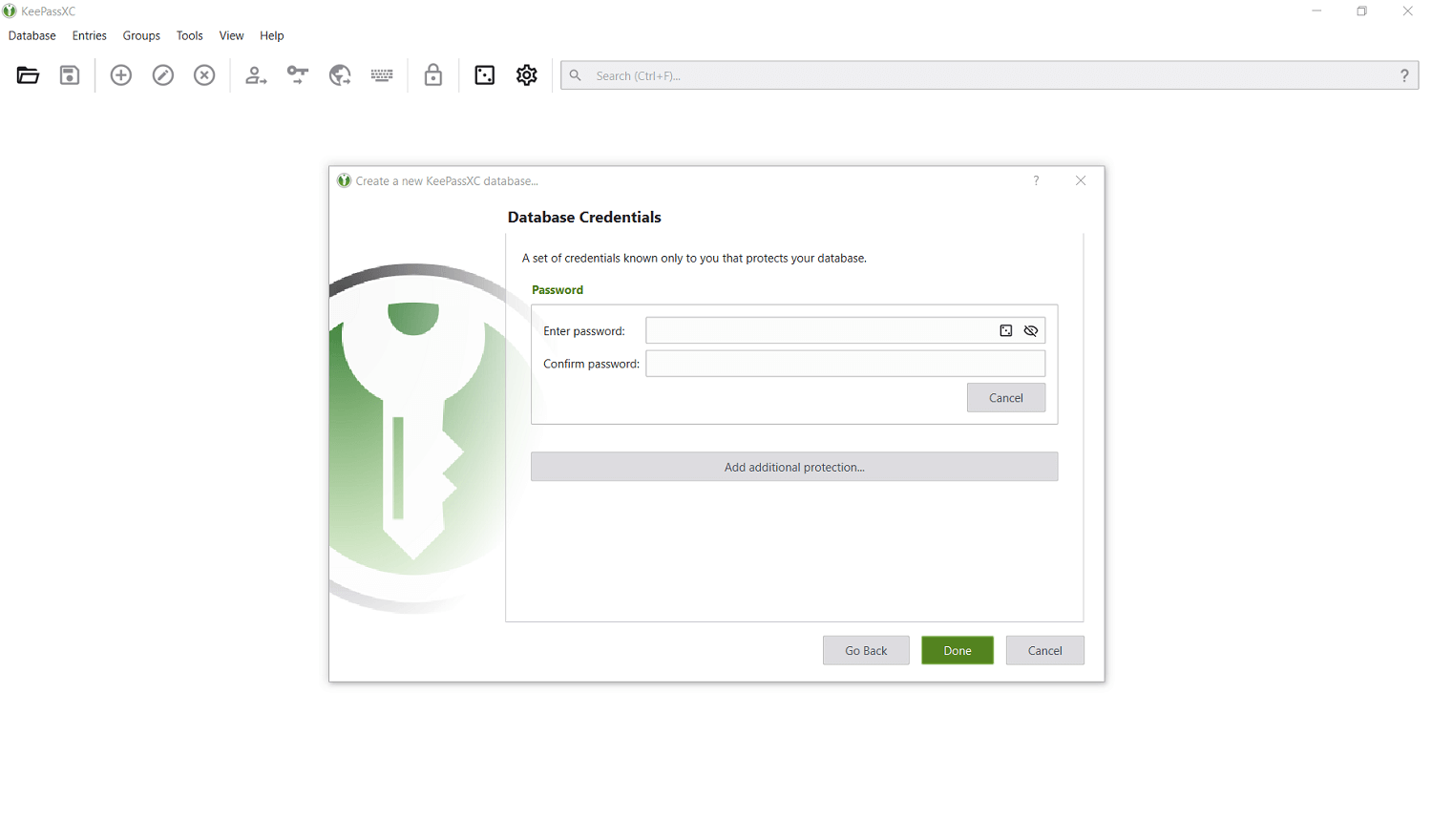Copy username using the person icon

coord(256,75)
